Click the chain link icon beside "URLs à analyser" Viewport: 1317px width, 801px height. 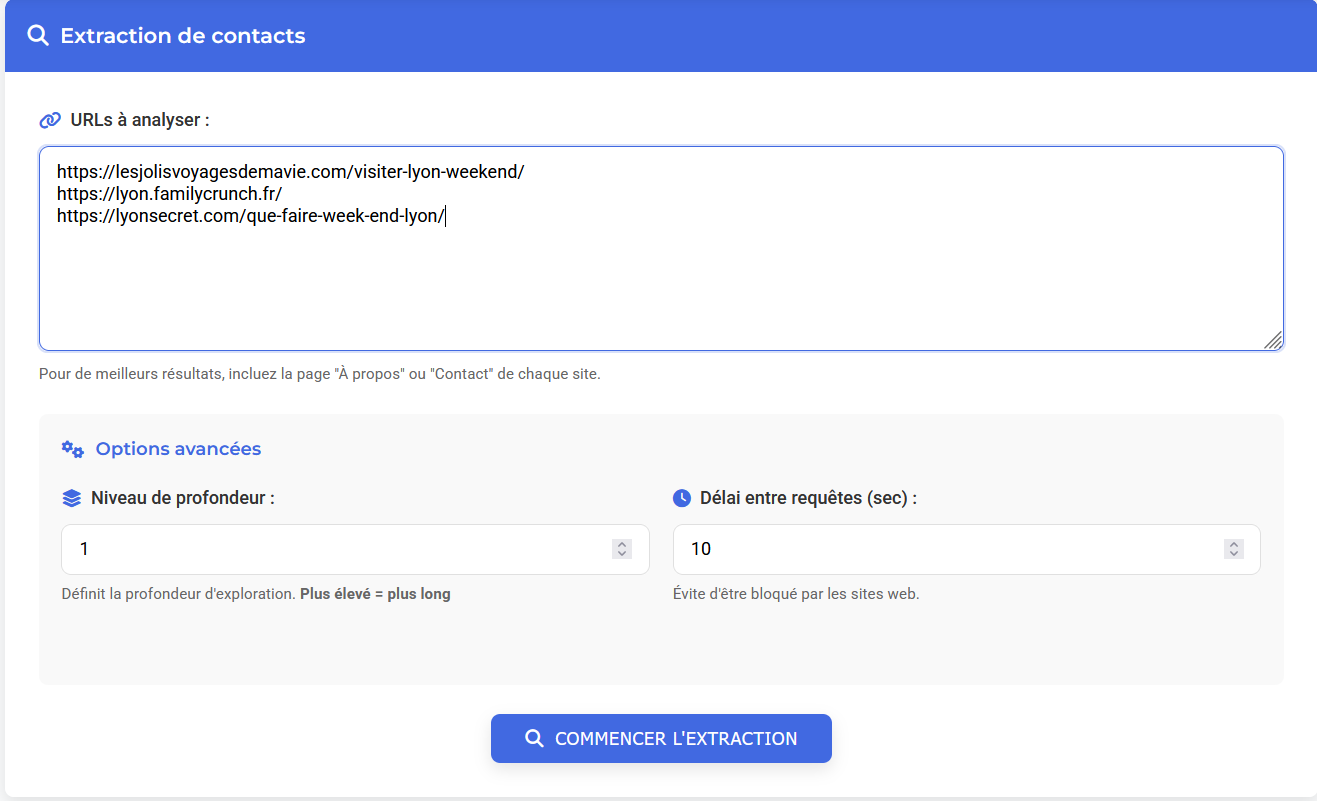[x=48, y=119]
